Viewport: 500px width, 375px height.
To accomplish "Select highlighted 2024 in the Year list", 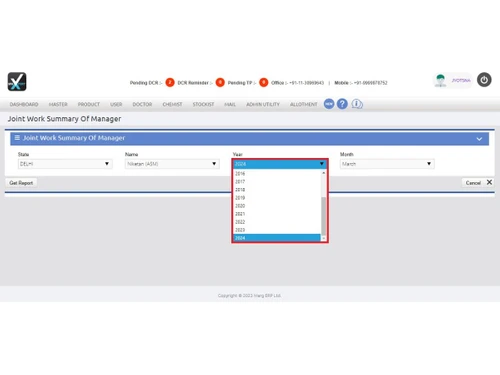I will [277, 238].
